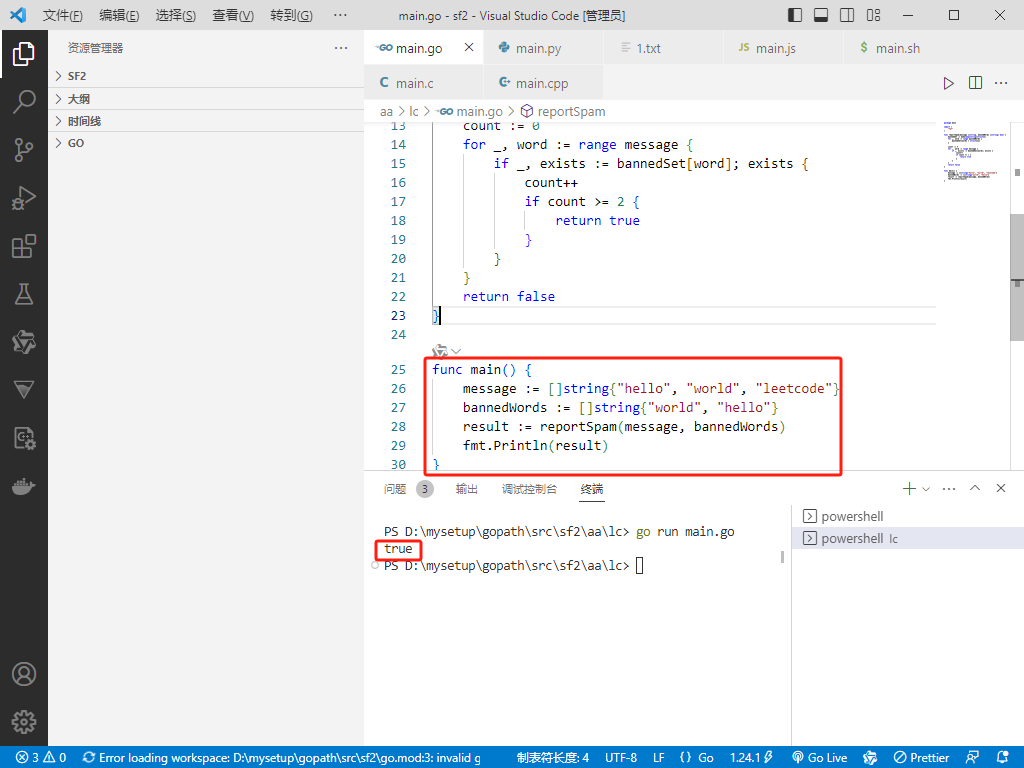Switch to the main.js tab
Viewport: 1024px width, 768px height.
784,48
